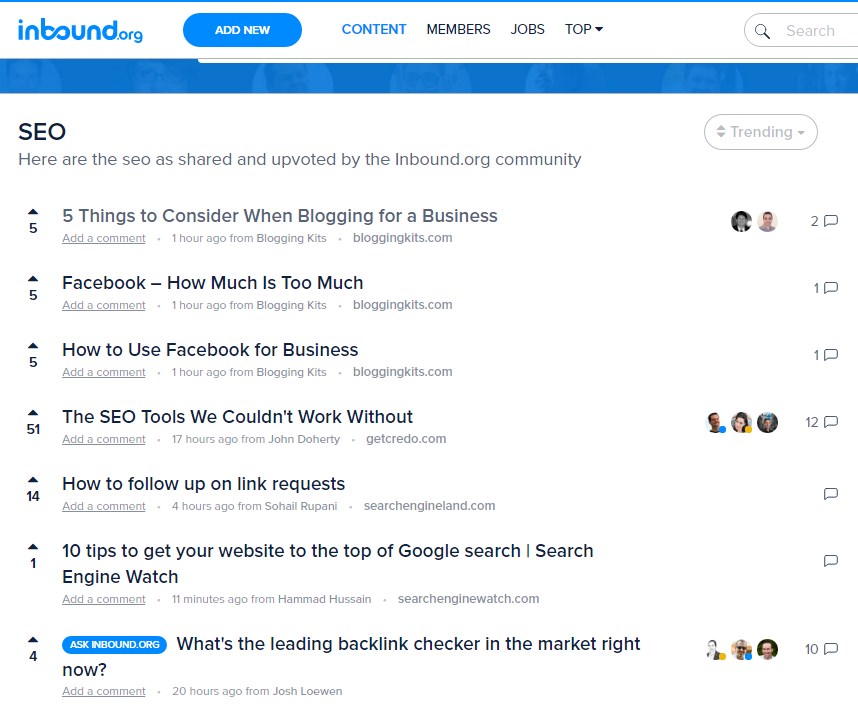The height and width of the screenshot is (720, 858).
Task: Open 'Facebook – How Much Is Too Much' article
Action: click(212, 283)
